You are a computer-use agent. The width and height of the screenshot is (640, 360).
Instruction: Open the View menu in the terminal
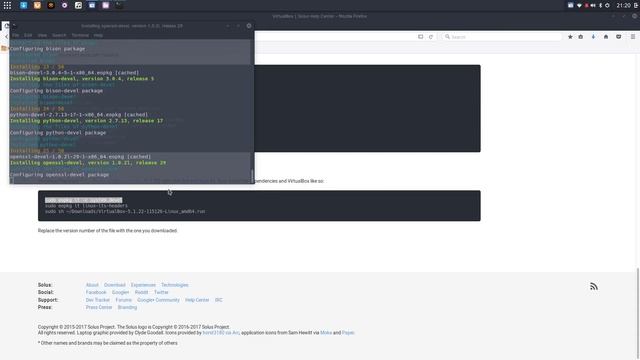[42, 36]
